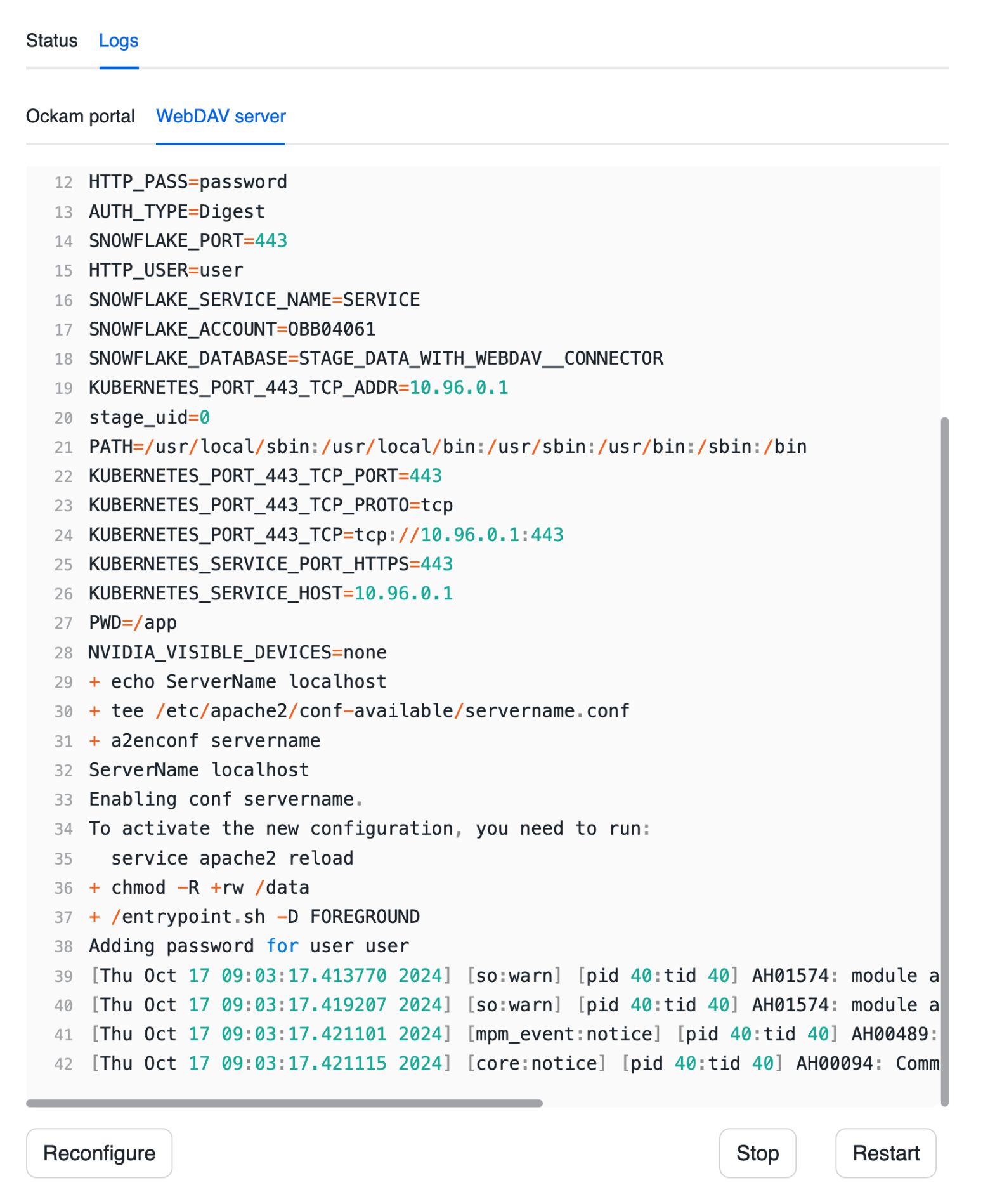Select the WebDAV server tab
The width and height of the screenshot is (1002, 1204).
(221, 117)
